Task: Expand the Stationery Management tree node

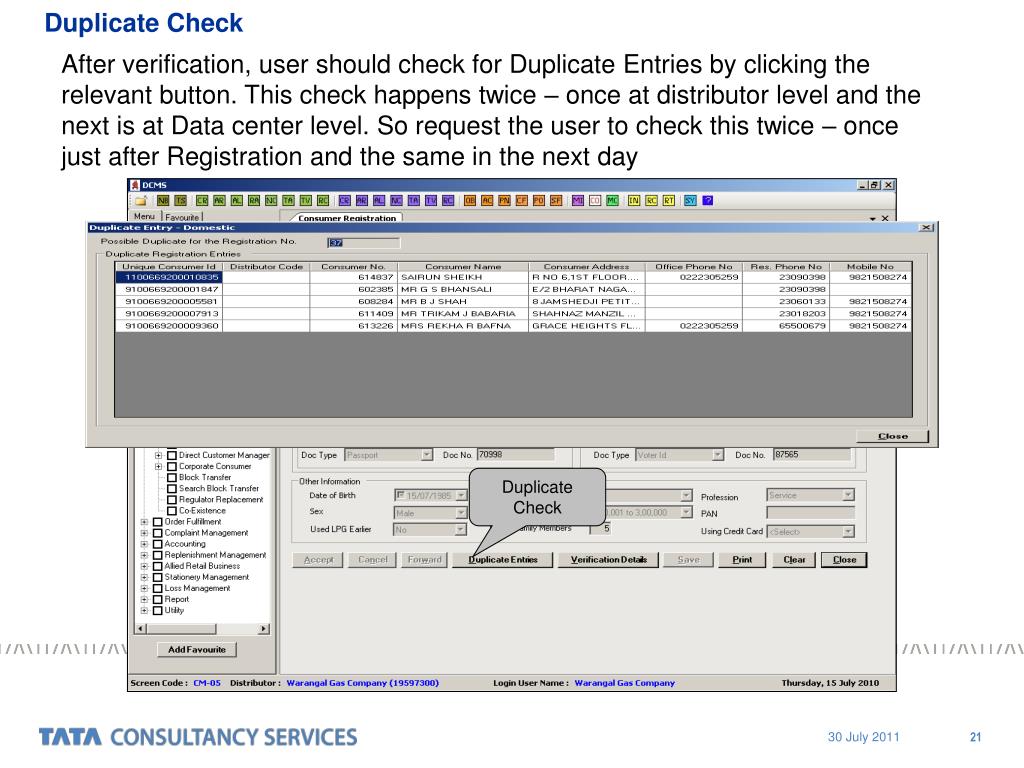Action: [144, 577]
